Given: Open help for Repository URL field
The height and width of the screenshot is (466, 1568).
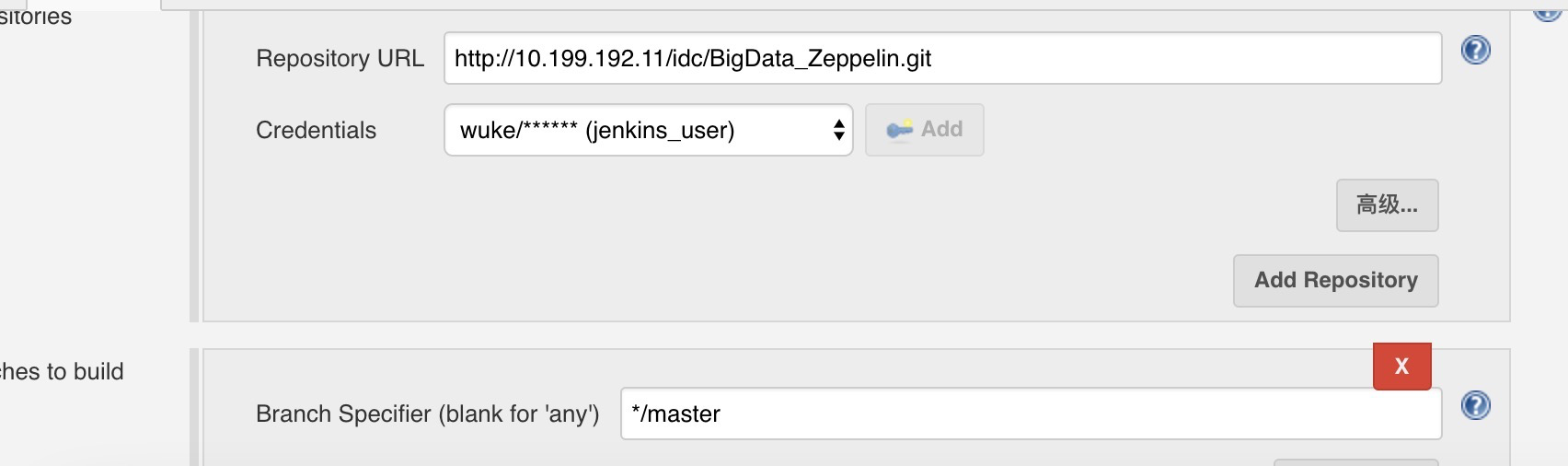Looking at the screenshot, I should 1475,50.
